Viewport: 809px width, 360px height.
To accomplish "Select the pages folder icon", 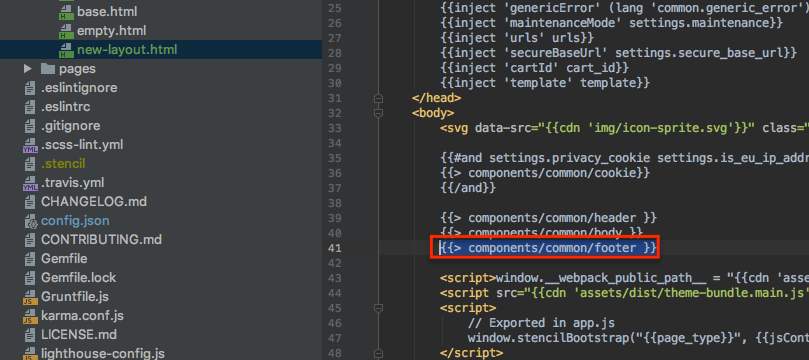I will pos(47,69).
